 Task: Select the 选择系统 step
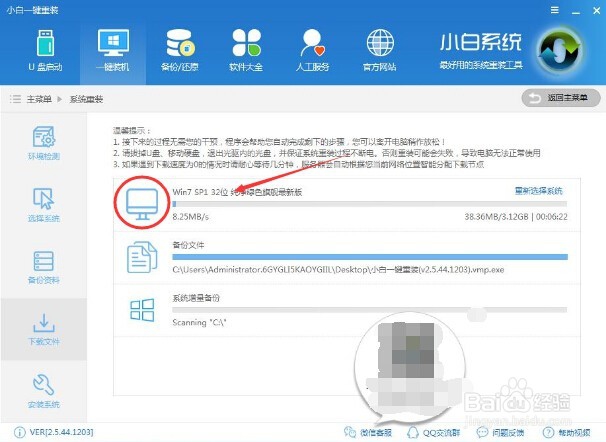[x=44, y=205]
